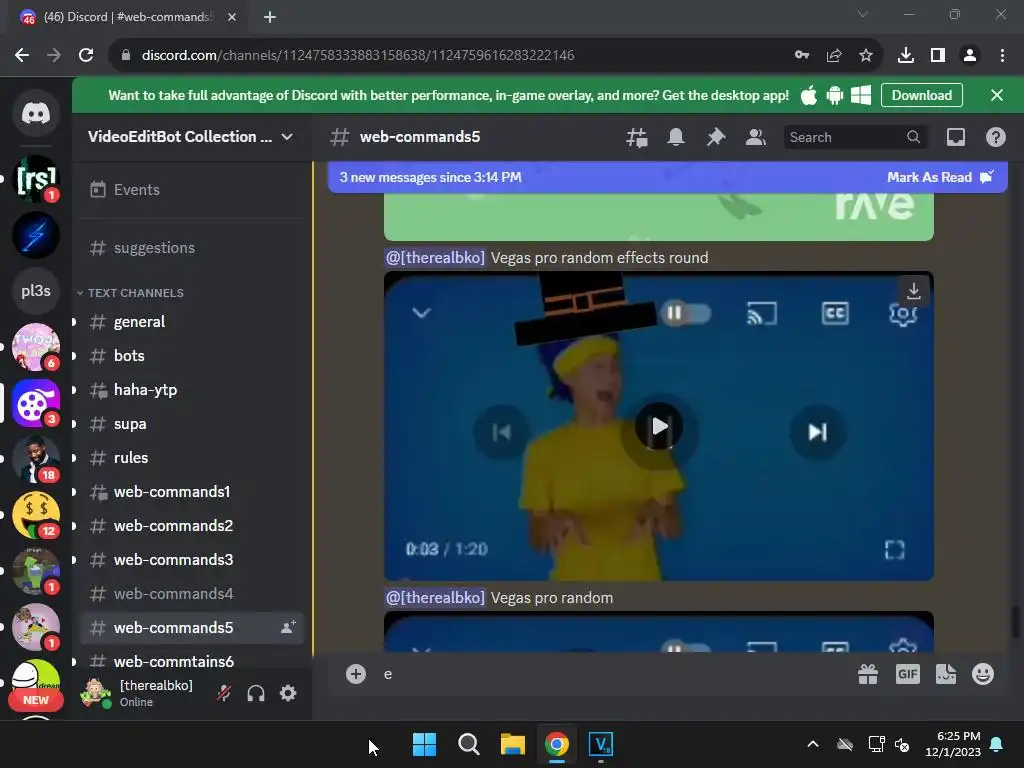
Task: Toggle the autoplay switch on video
Action: [684, 313]
